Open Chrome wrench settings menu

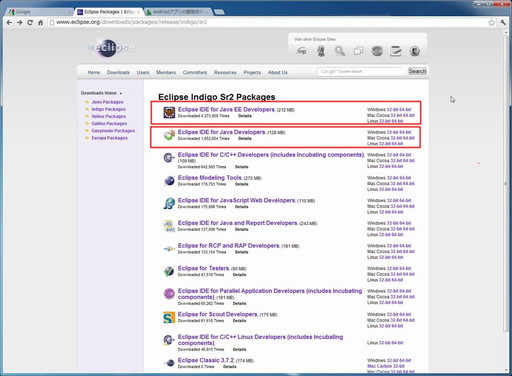503,22
